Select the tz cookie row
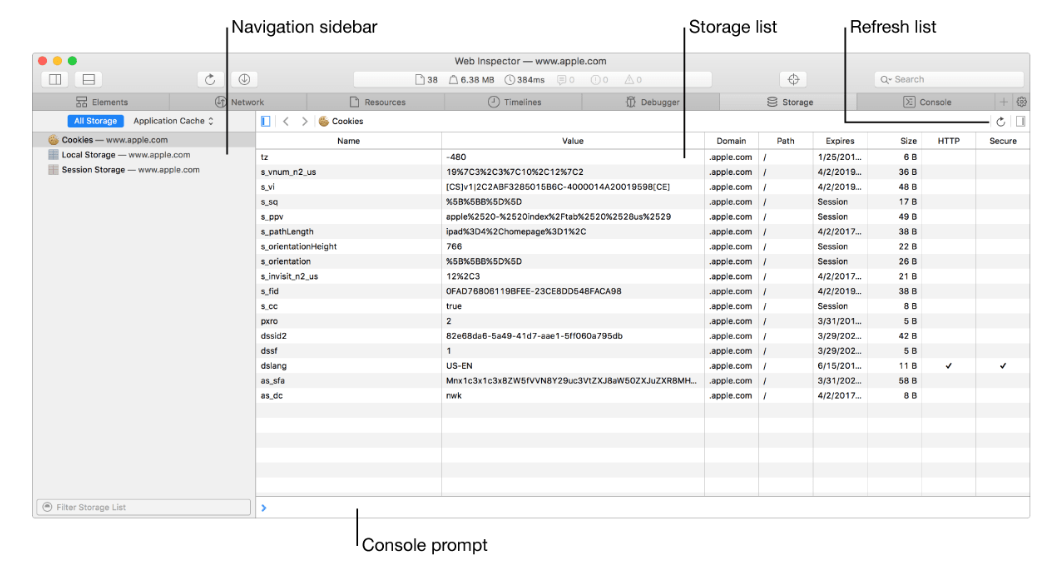Image resolution: width=1062 pixels, height=567 pixels. tap(642, 157)
